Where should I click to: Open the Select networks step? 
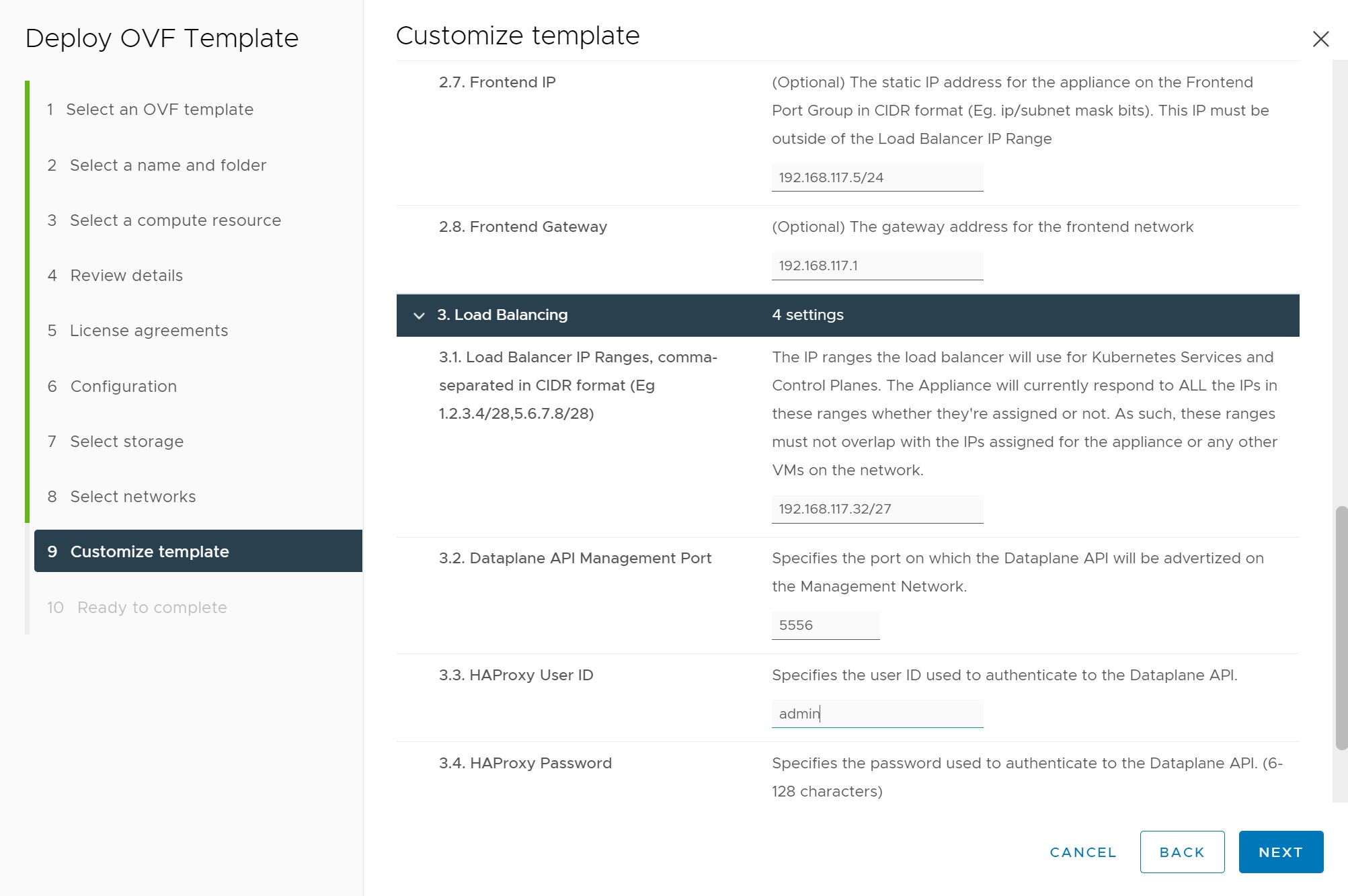[x=133, y=497]
